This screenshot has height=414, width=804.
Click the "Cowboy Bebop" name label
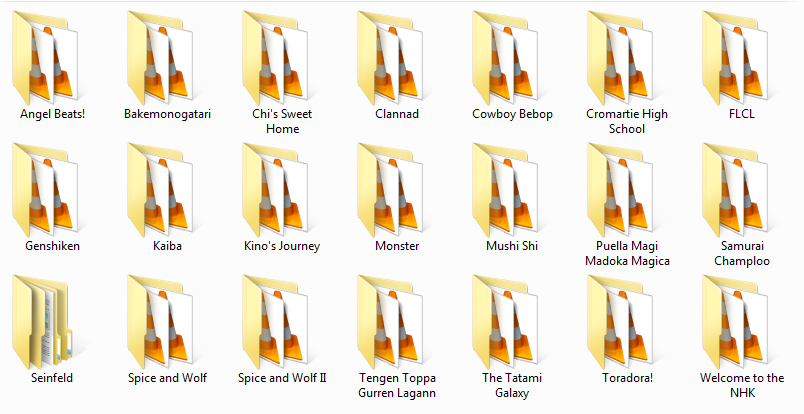click(512, 114)
